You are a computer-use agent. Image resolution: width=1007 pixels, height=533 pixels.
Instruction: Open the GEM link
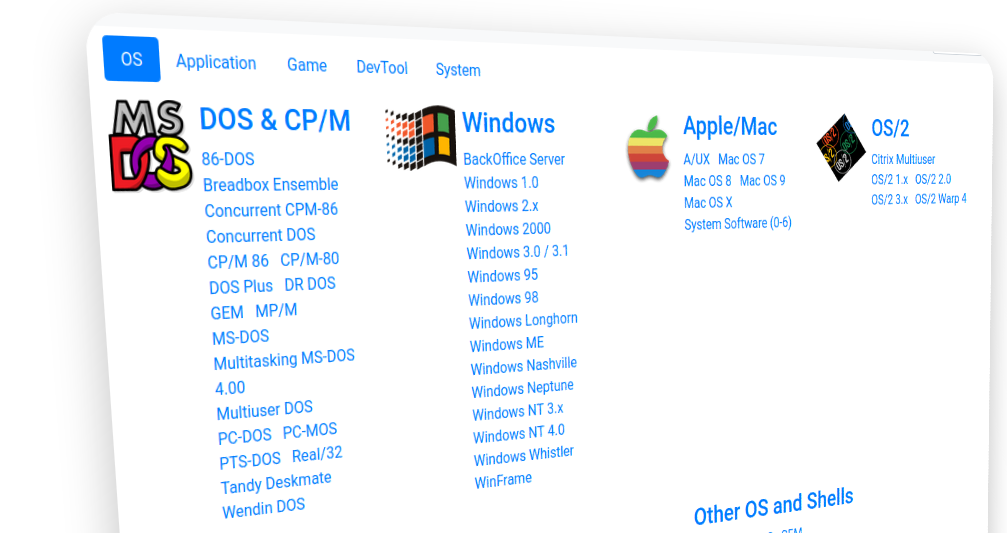(227, 313)
